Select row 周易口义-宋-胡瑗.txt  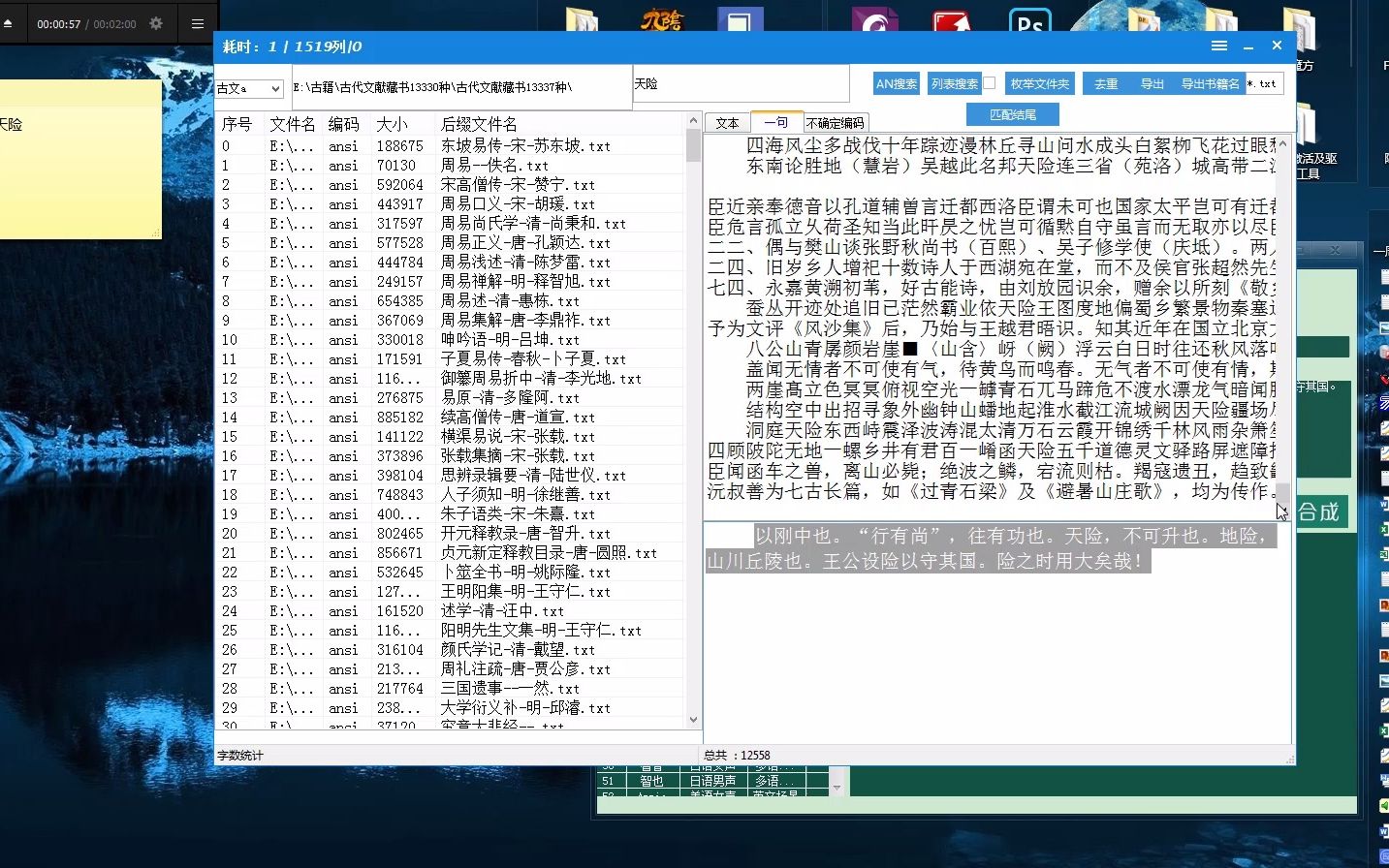coord(451,204)
